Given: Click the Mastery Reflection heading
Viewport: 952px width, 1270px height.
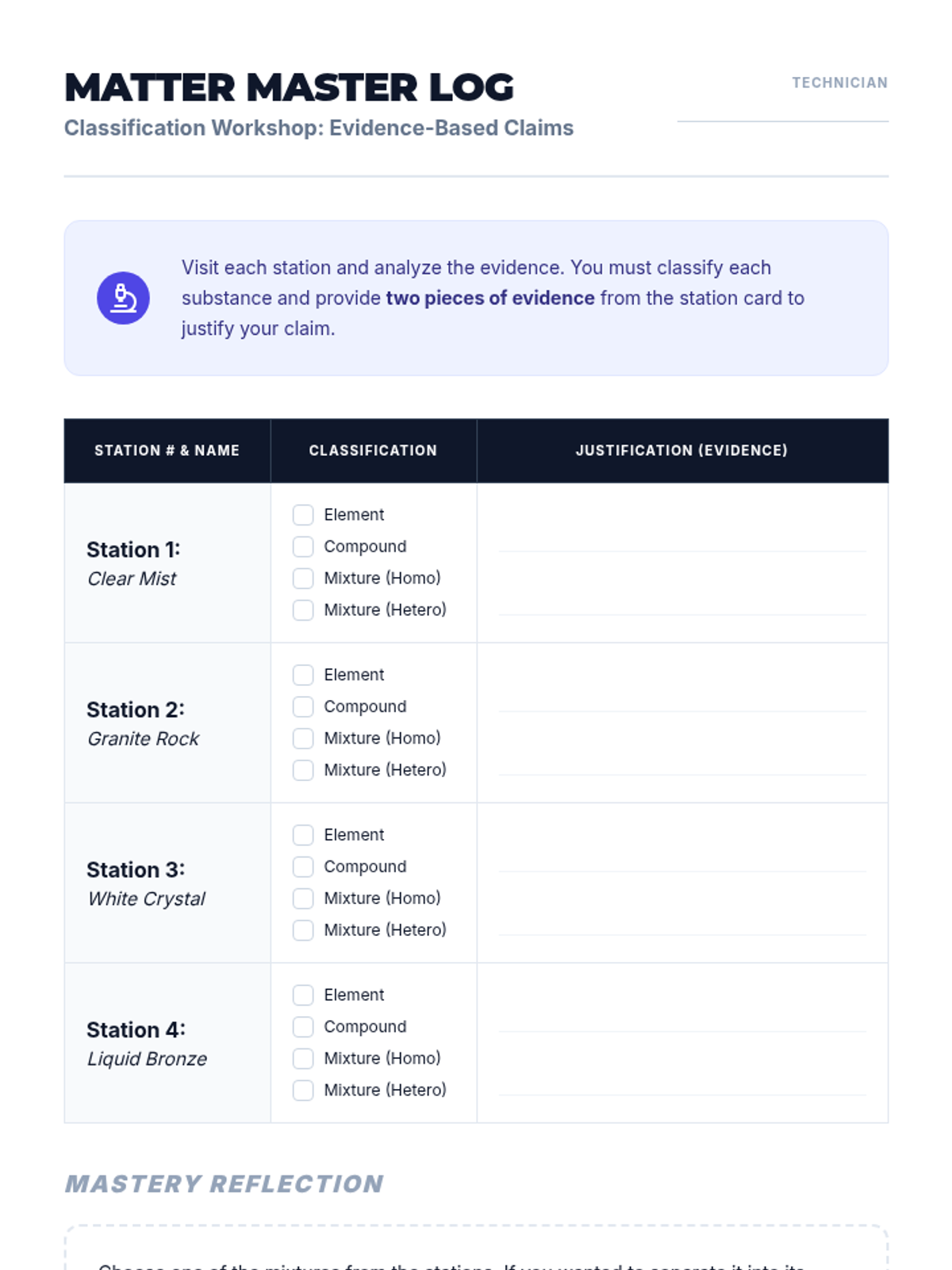Looking at the screenshot, I should [224, 1183].
